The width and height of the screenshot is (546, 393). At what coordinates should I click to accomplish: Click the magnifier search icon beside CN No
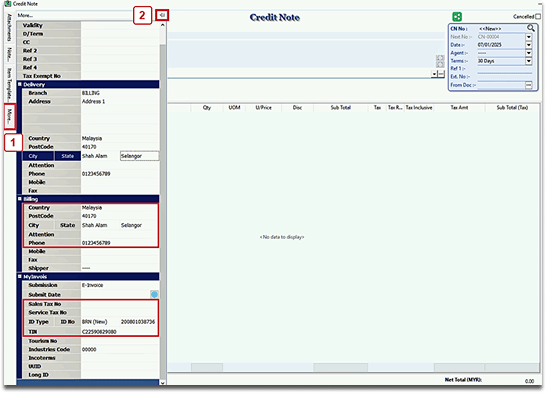click(531, 28)
